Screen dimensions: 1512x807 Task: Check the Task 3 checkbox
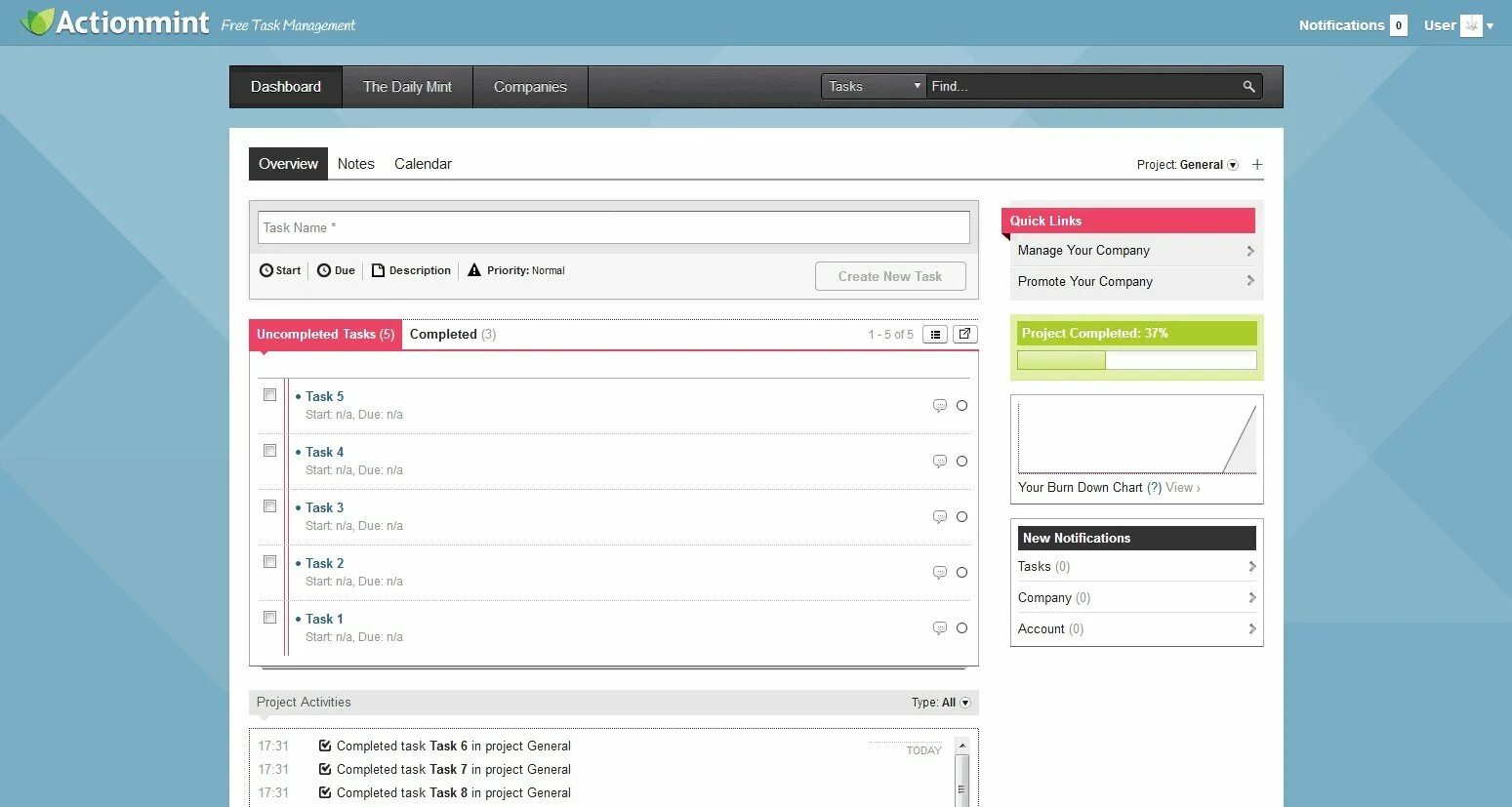tap(270, 506)
